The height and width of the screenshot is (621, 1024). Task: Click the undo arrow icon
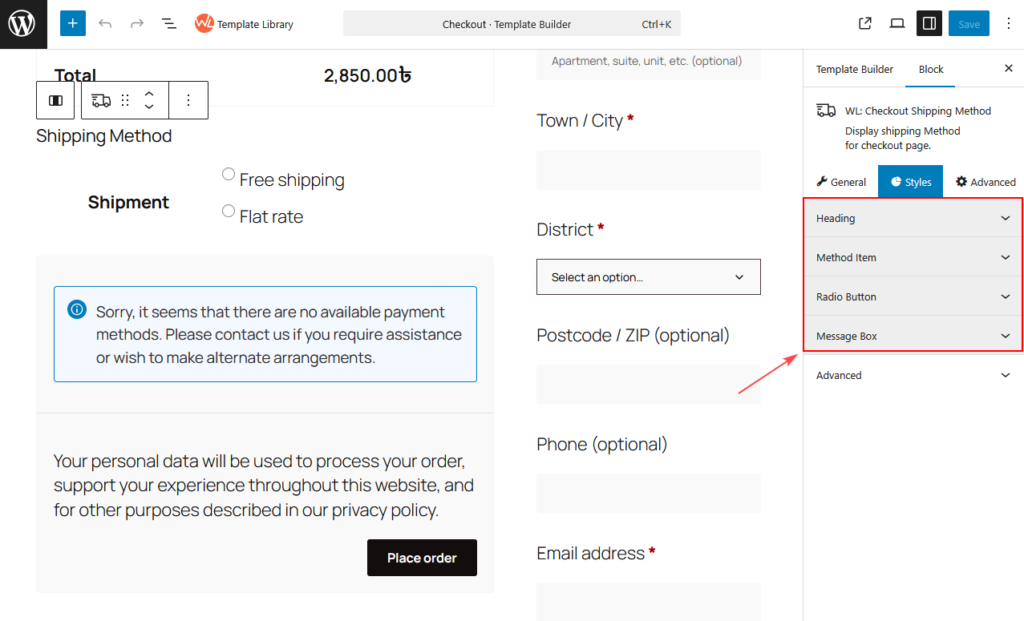[x=105, y=23]
